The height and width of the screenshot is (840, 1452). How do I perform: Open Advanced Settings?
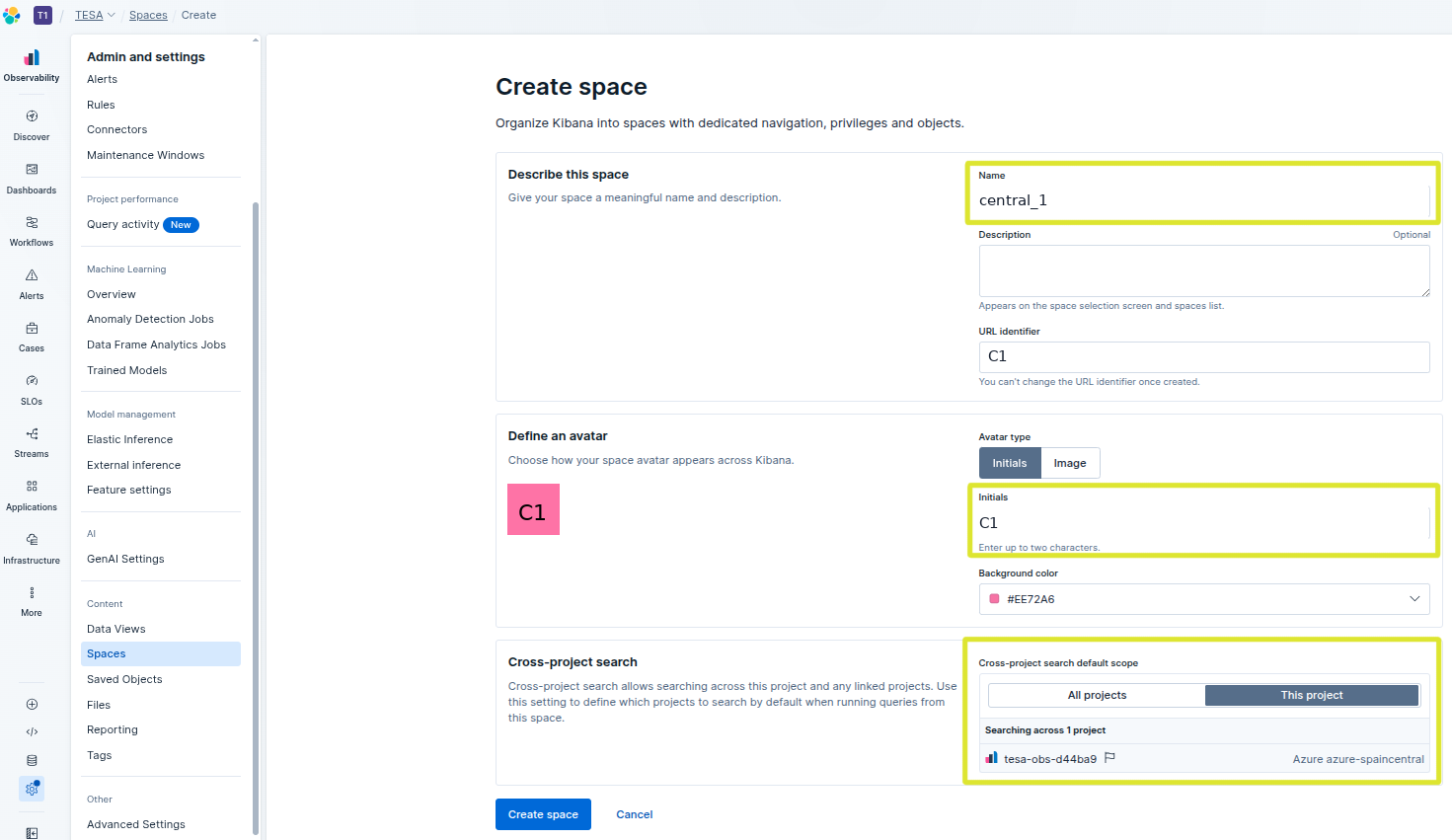136,824
